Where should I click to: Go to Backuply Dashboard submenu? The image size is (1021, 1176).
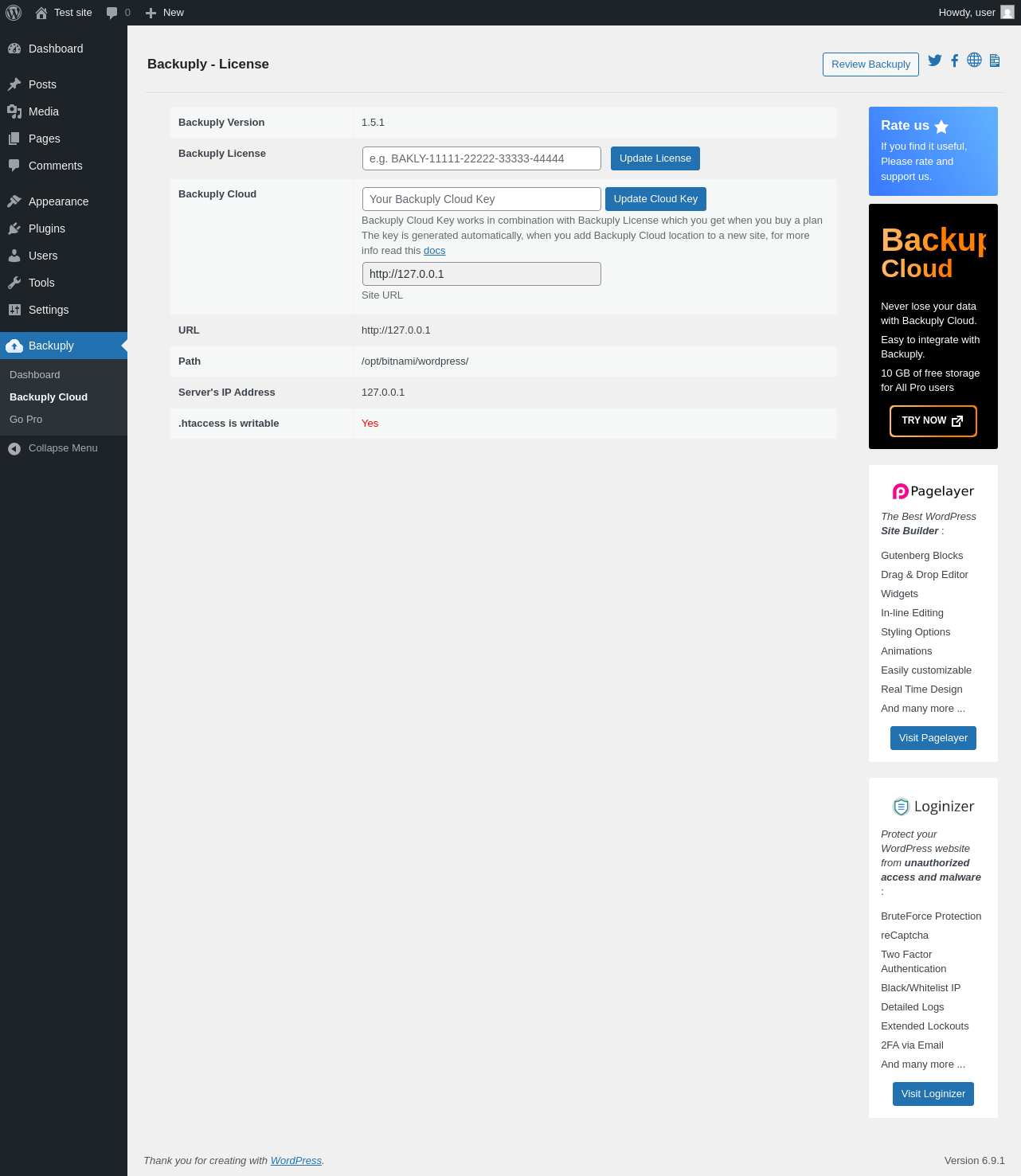pos(35,375)
